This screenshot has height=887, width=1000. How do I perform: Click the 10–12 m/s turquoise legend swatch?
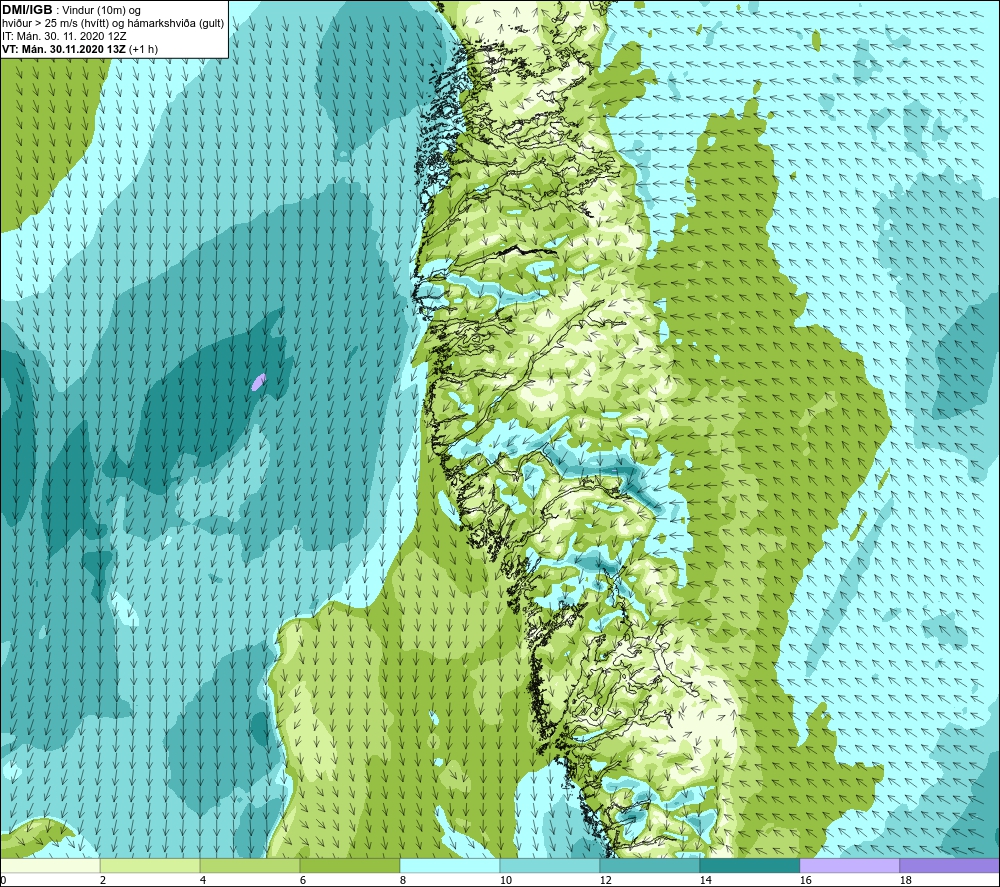[x=550, y=866]
